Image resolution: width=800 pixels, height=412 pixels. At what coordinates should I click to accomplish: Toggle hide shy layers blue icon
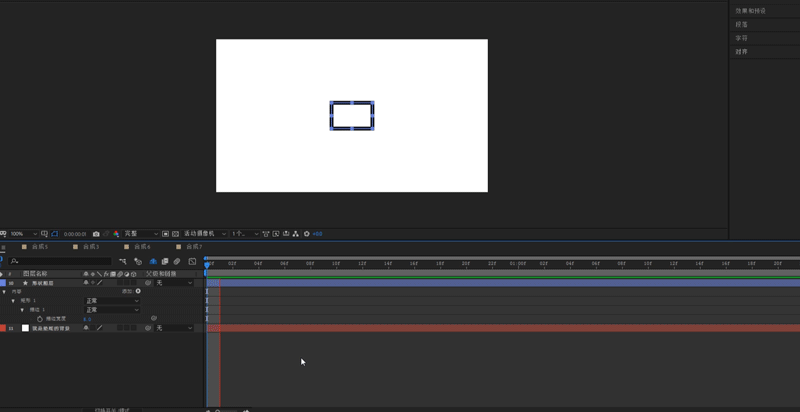[153, 261]
